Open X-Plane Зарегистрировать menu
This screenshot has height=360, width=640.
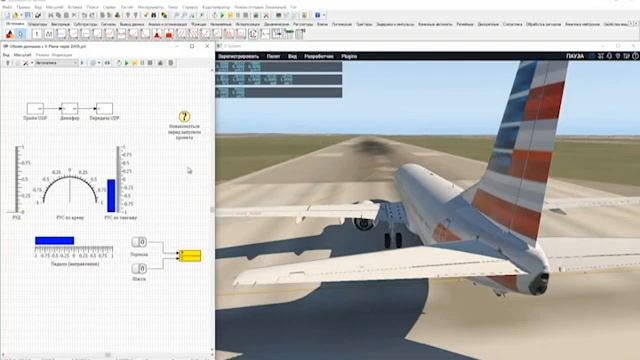coord(238,56)
